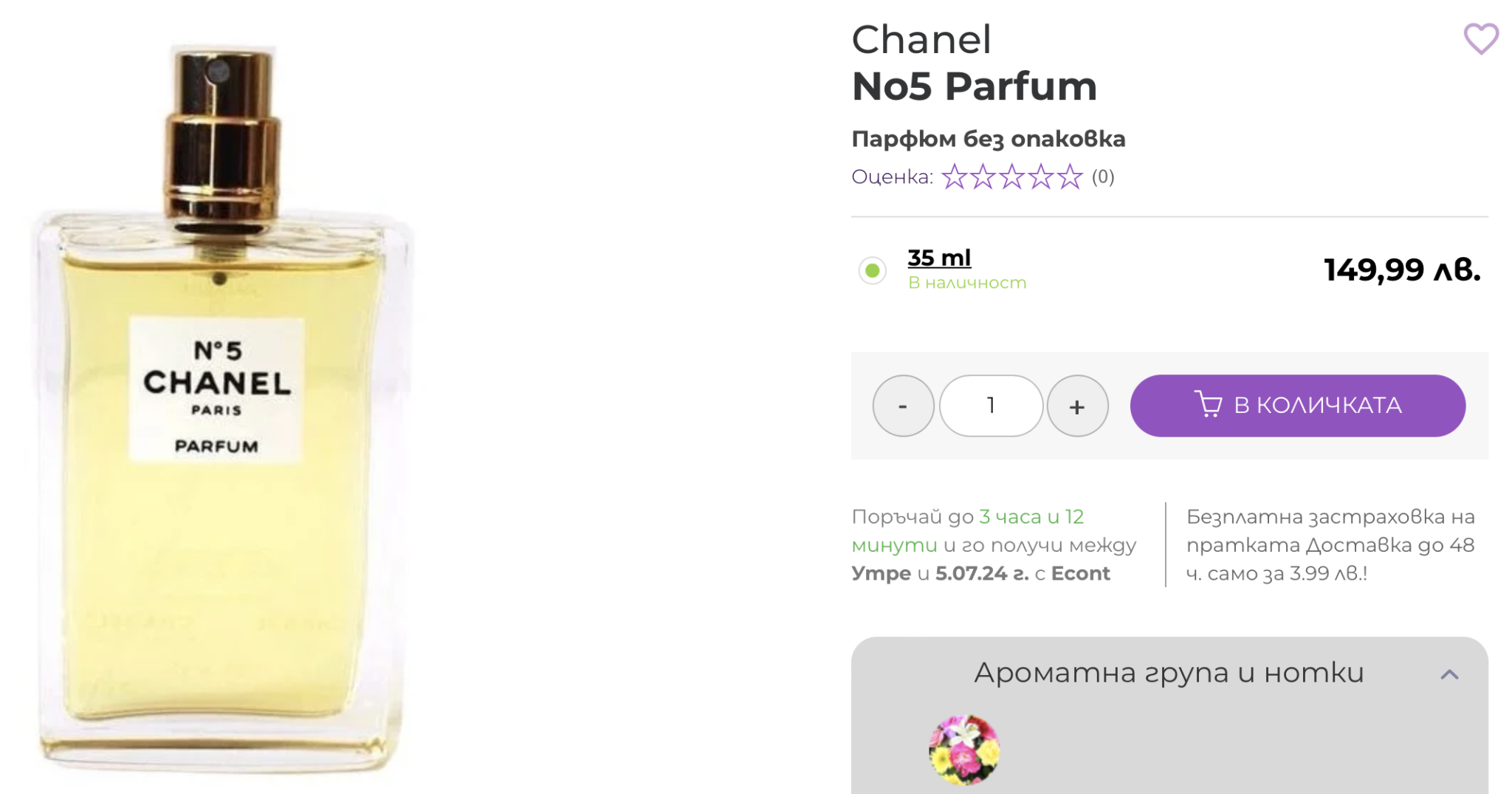
Task: Rate the product with first star
Action: (954, 177)
